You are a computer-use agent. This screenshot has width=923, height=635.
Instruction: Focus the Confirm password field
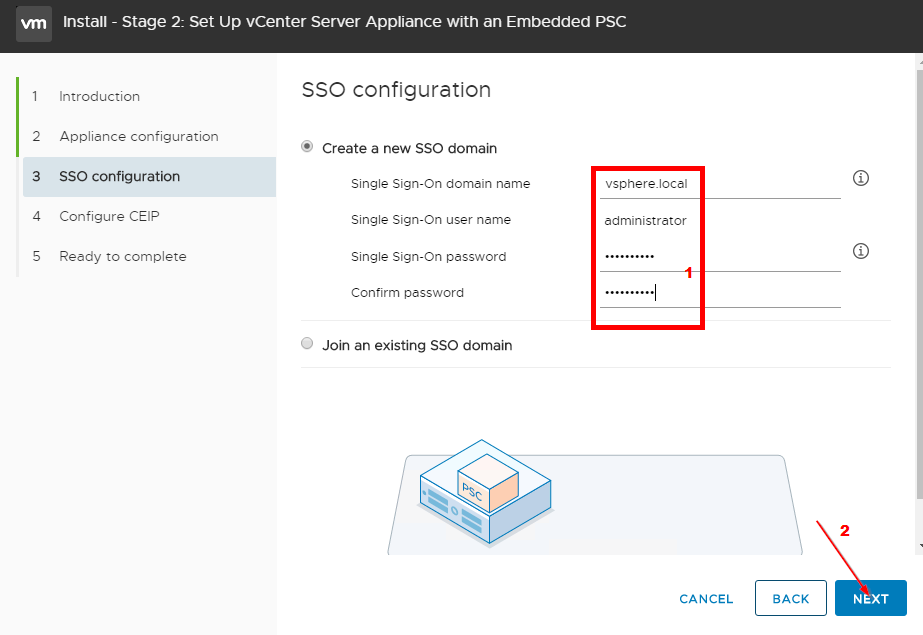point(720,293)
